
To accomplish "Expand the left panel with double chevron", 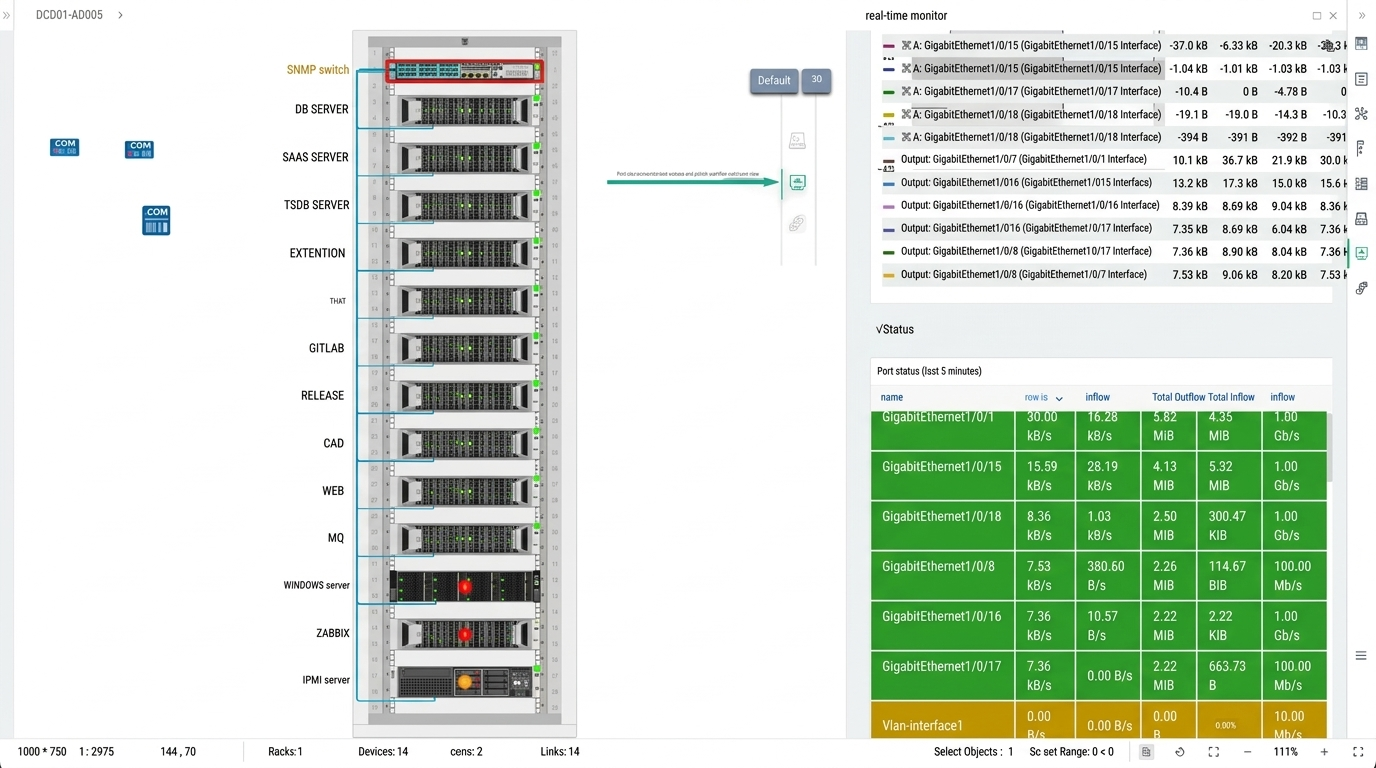I will [7, 15].
